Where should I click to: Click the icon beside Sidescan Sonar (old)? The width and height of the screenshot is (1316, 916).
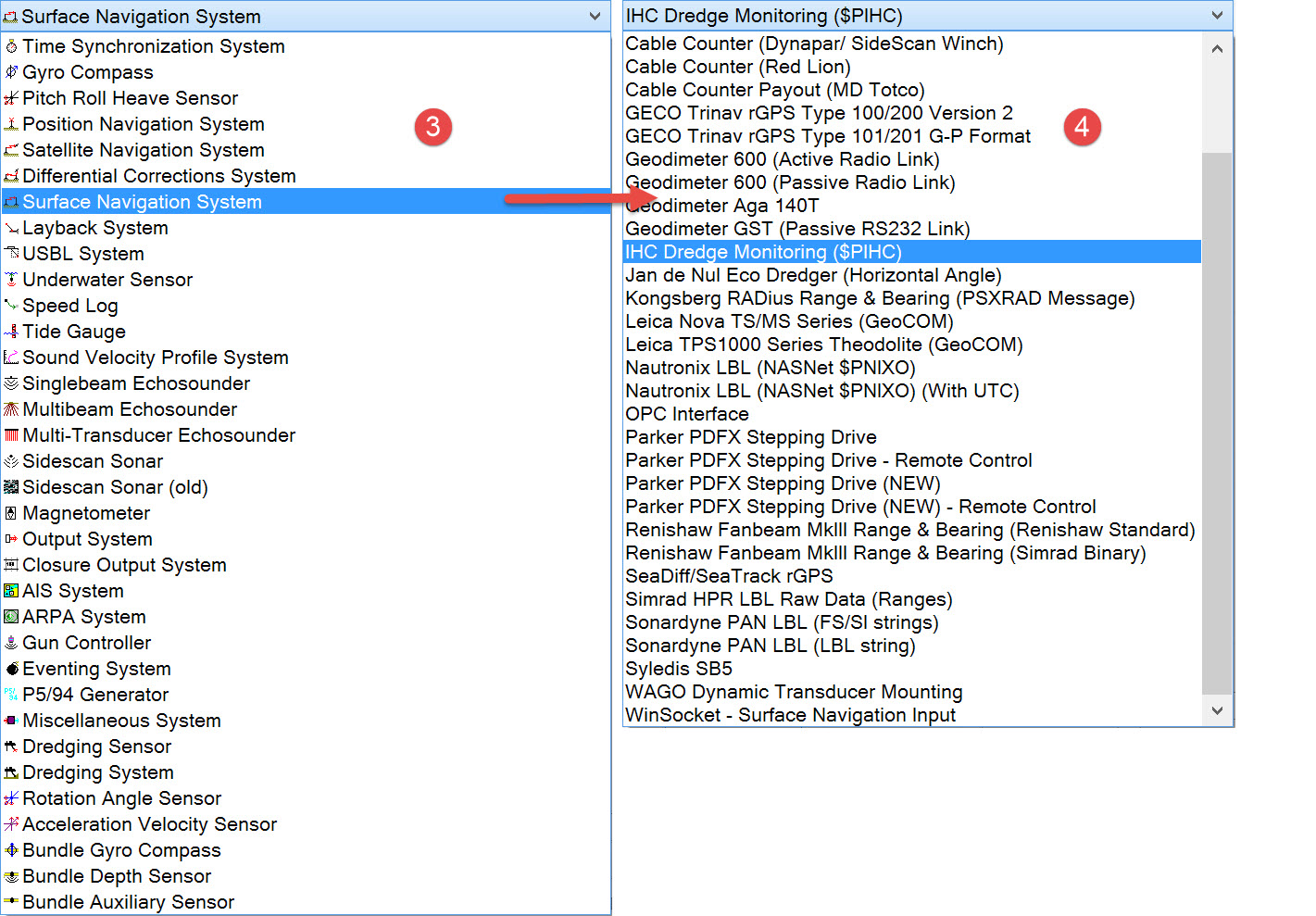pos(11,487)
